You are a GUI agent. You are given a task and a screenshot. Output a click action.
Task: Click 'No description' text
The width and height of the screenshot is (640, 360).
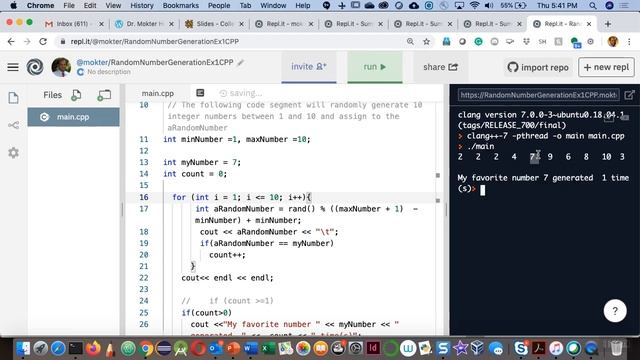point(109,72)
